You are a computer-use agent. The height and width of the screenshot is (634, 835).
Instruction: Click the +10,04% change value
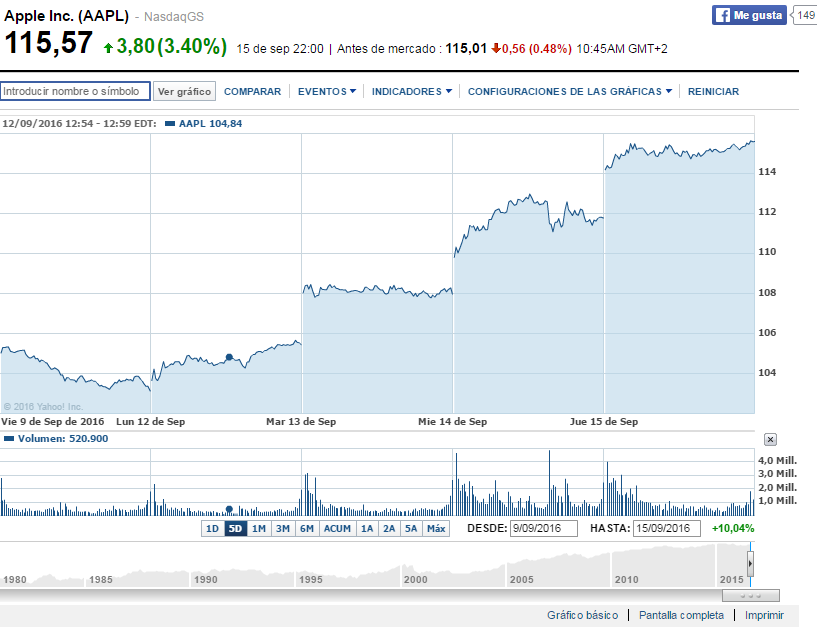[733, 529]
